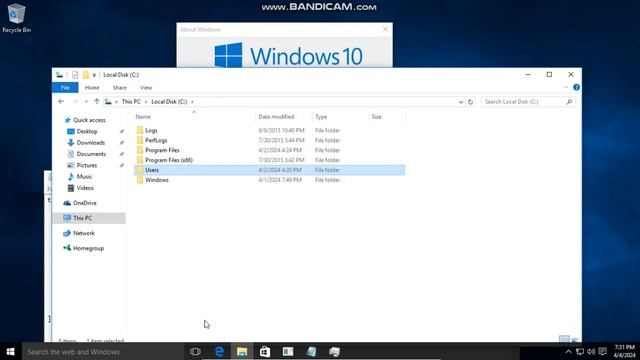Open Downloads in the navigation pane

coord(91,143)
